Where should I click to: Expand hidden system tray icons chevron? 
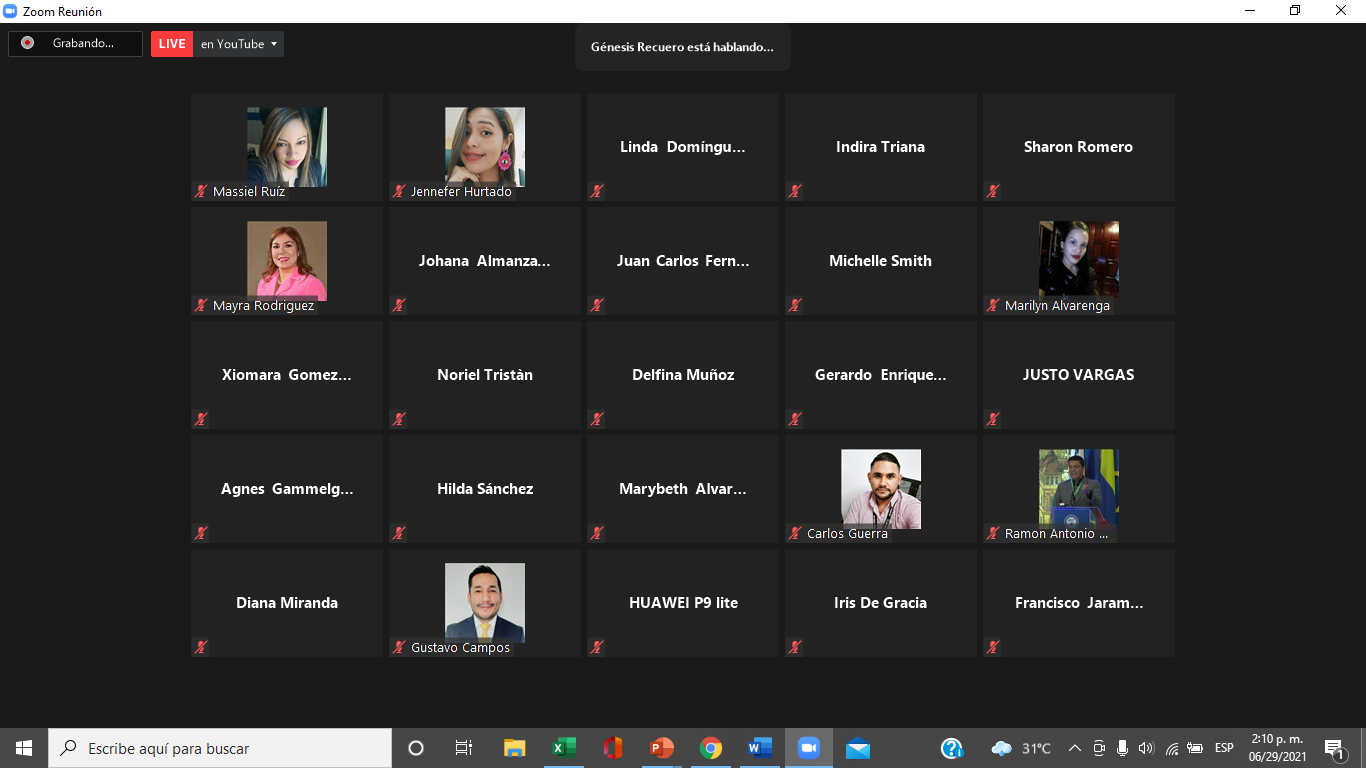(1075, 748)
